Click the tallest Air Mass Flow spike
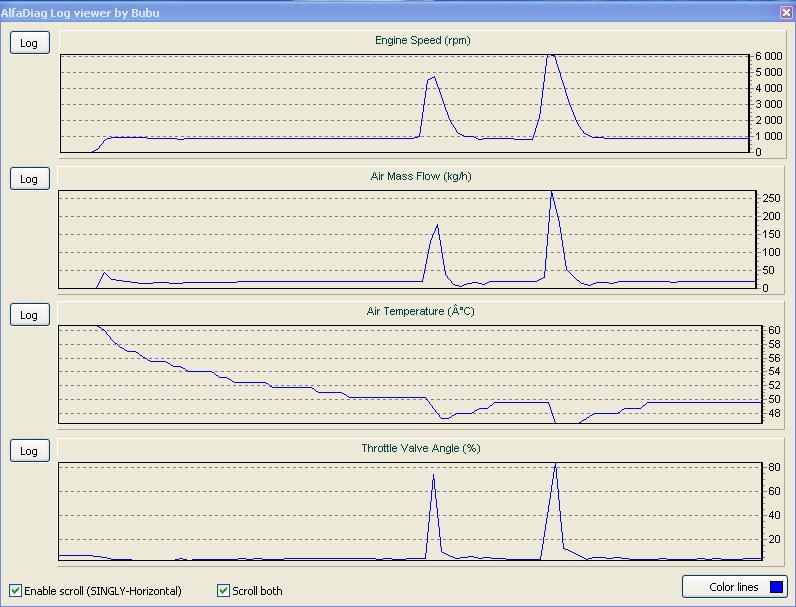796x607 pixels. coord(551,192)
